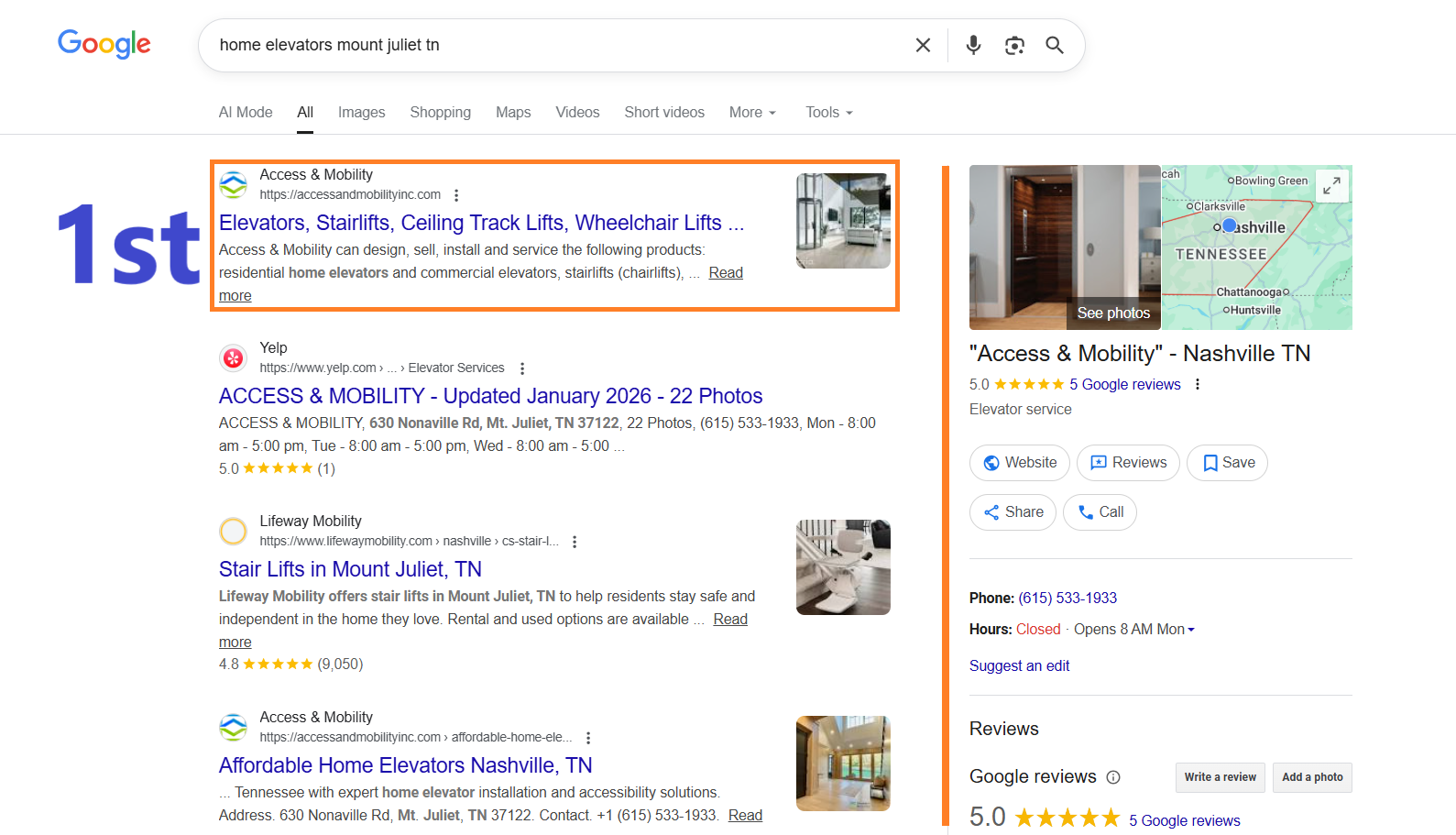
Task: Expand the Tools dropdown
Action: tap(829, 112)
